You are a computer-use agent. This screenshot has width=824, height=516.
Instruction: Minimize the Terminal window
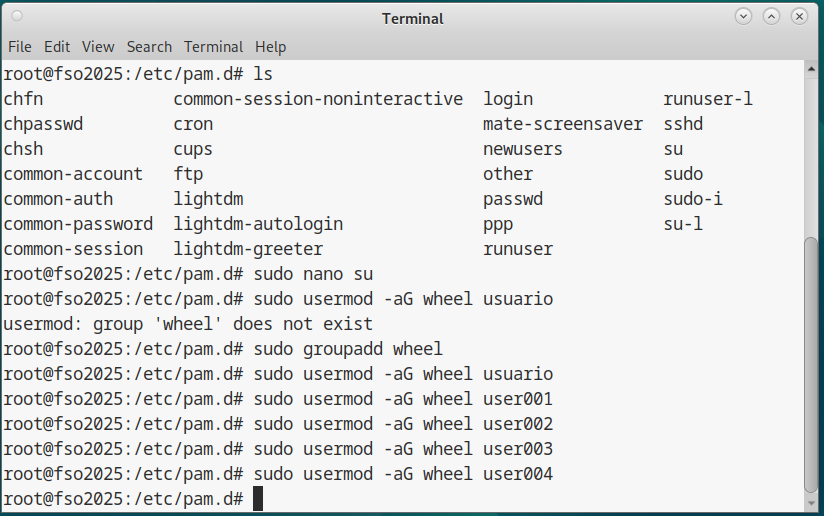[x=743, y=17]
